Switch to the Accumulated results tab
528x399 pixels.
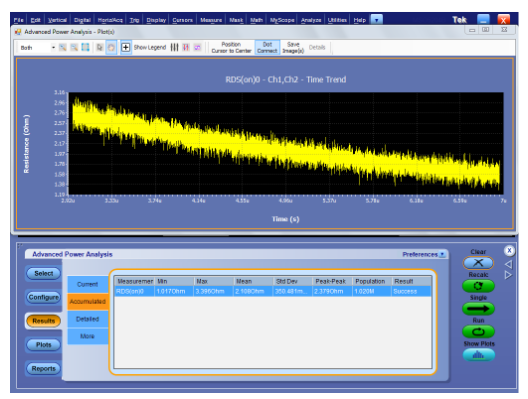click(88, 301)
